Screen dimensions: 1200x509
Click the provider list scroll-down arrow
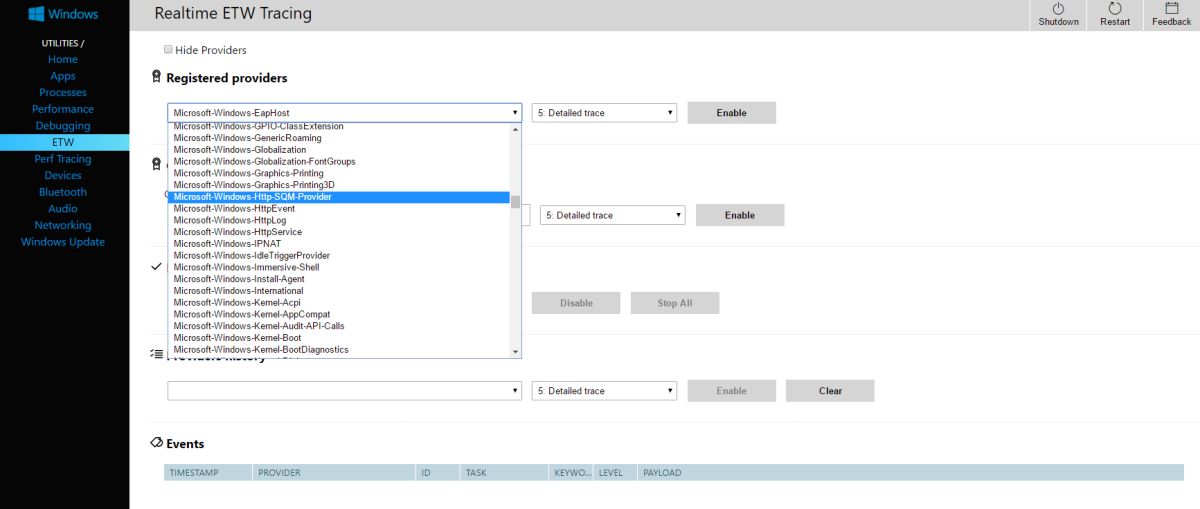[516, 352]
